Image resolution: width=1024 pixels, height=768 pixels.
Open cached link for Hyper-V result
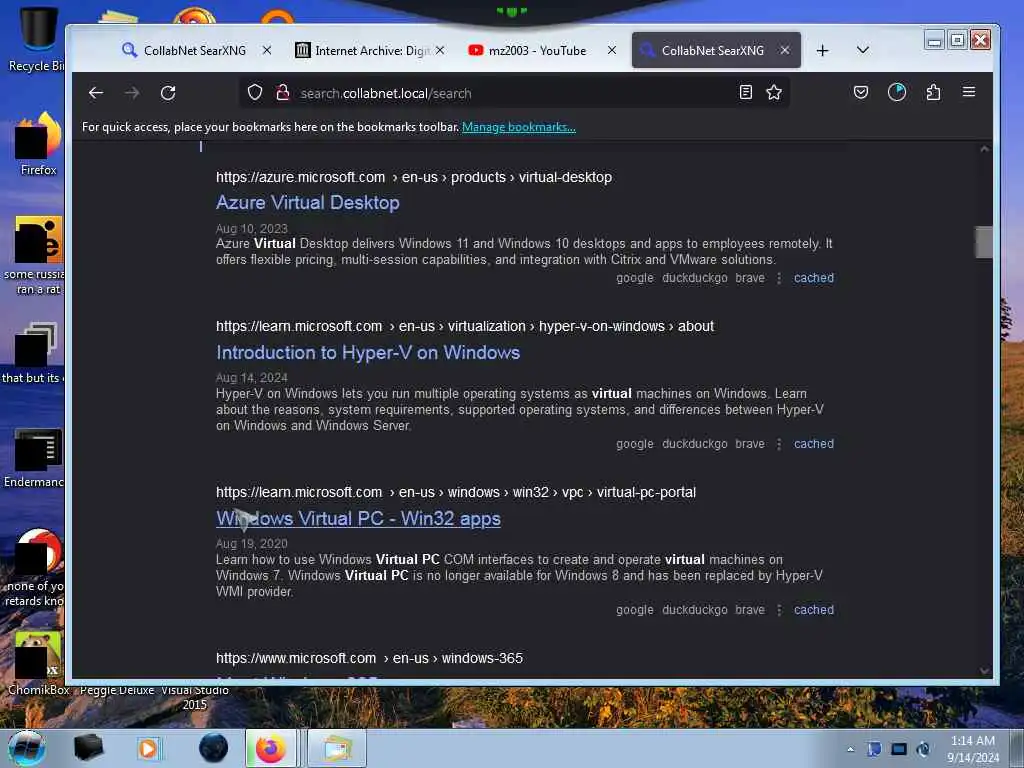click(x=813, y=443)
